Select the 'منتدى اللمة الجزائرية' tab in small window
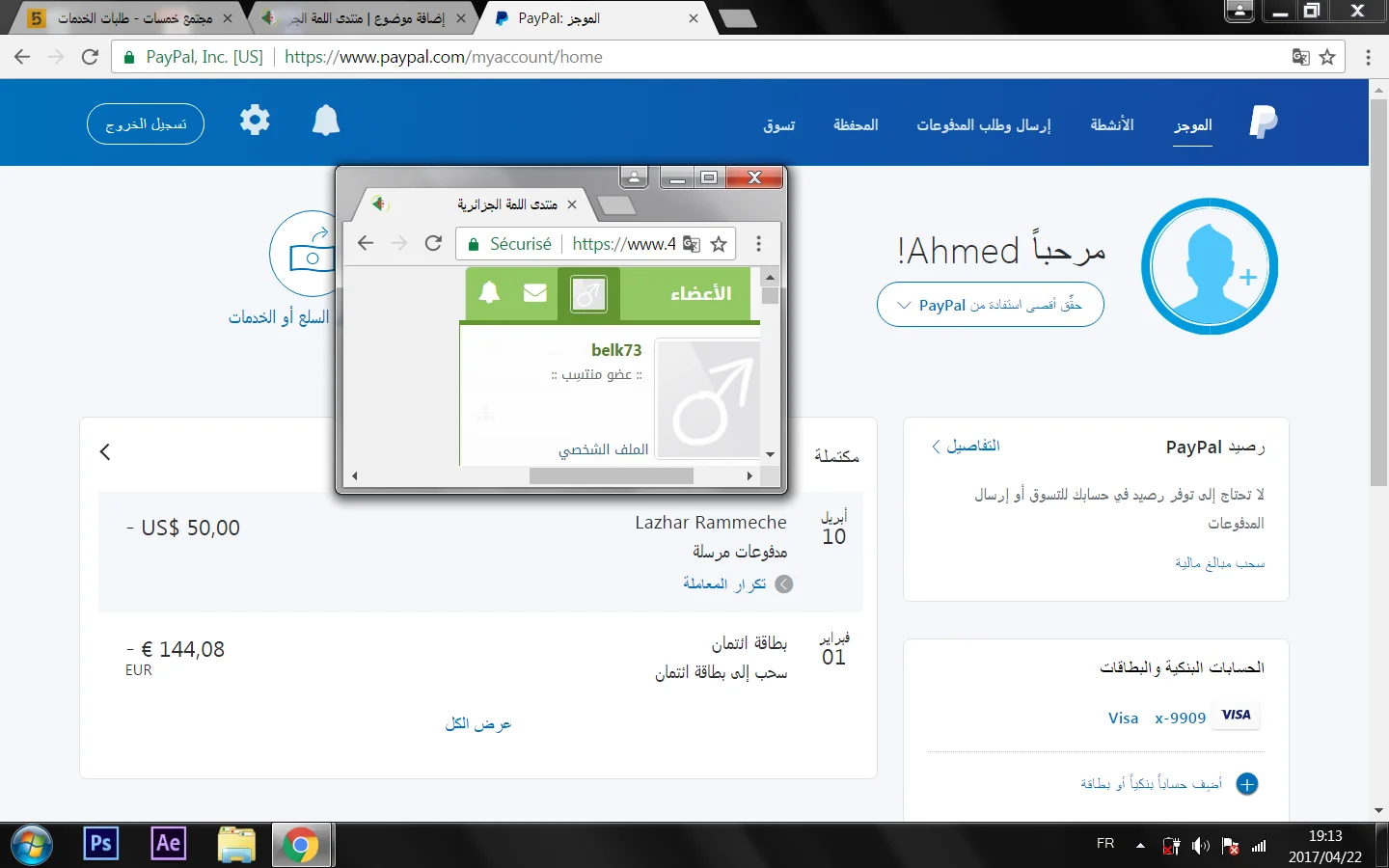The image size is (1389, 868). tap(473, 204)
